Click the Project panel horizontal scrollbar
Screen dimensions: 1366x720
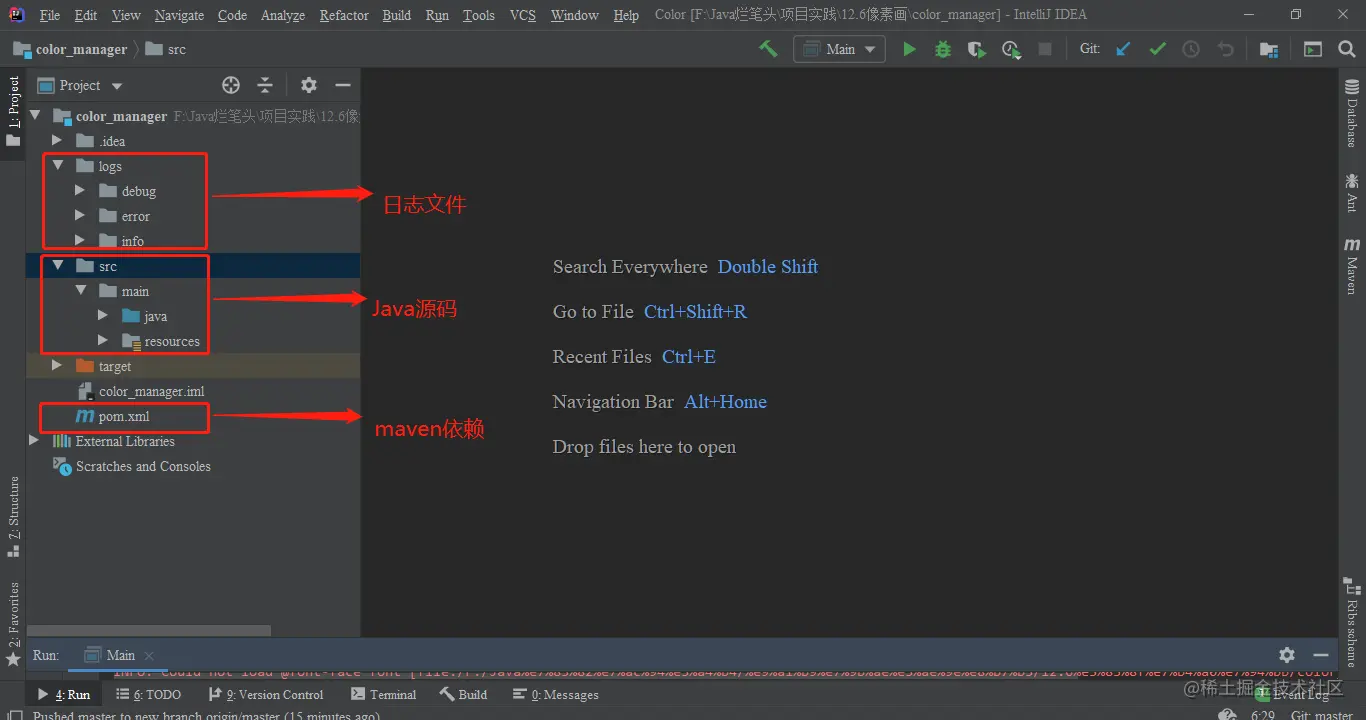(x=150, y=631)
